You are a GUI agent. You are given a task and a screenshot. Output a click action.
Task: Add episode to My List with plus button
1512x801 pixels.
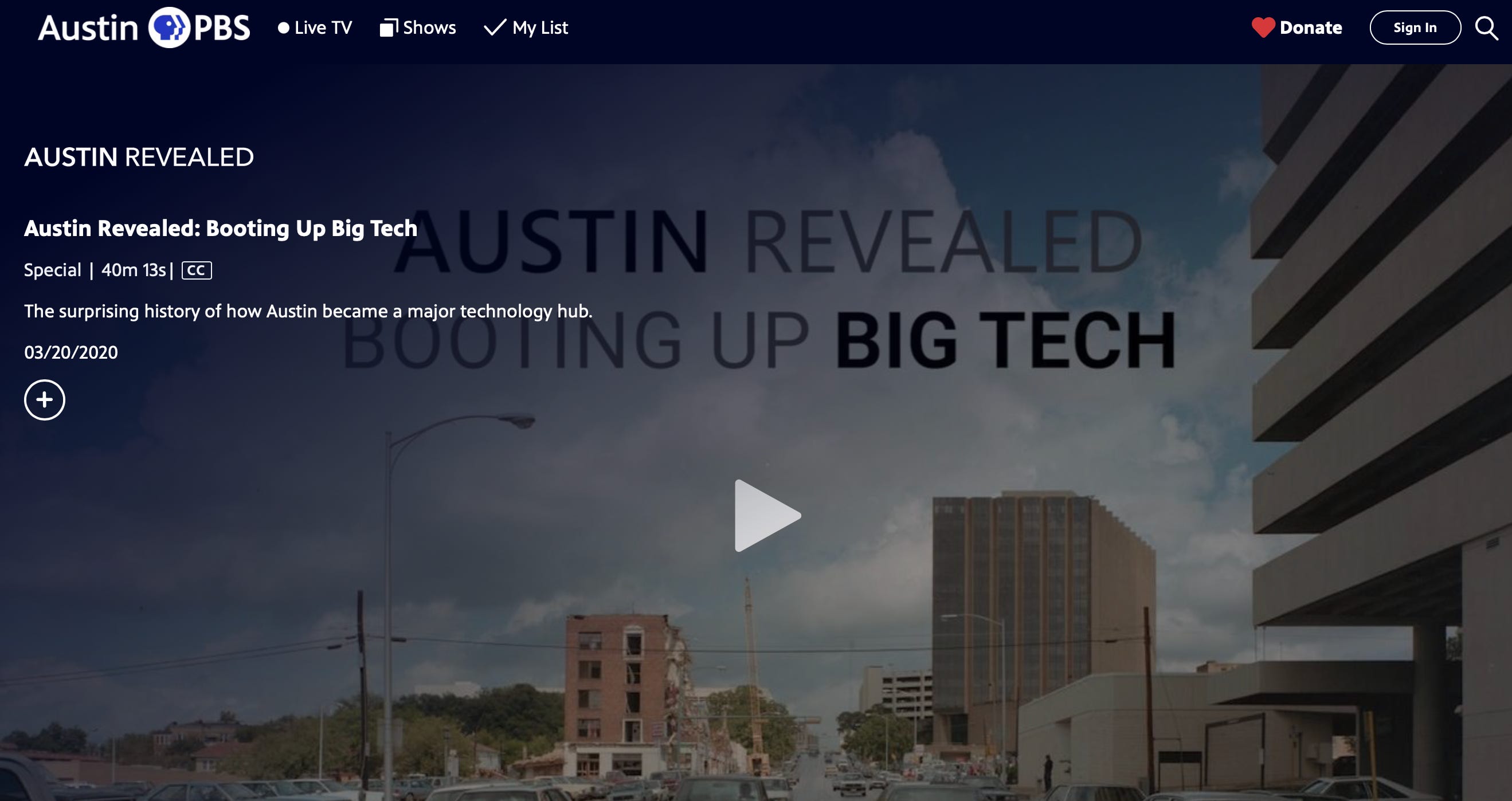[45, 400]
